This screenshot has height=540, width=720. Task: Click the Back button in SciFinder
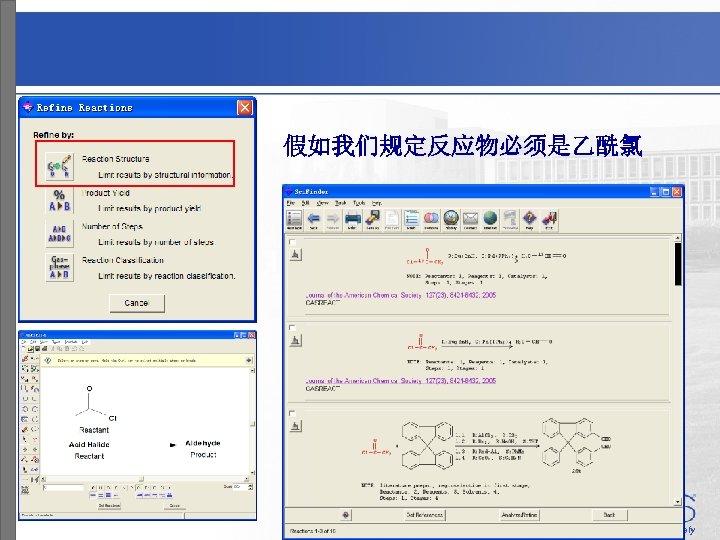pos(609,515)
